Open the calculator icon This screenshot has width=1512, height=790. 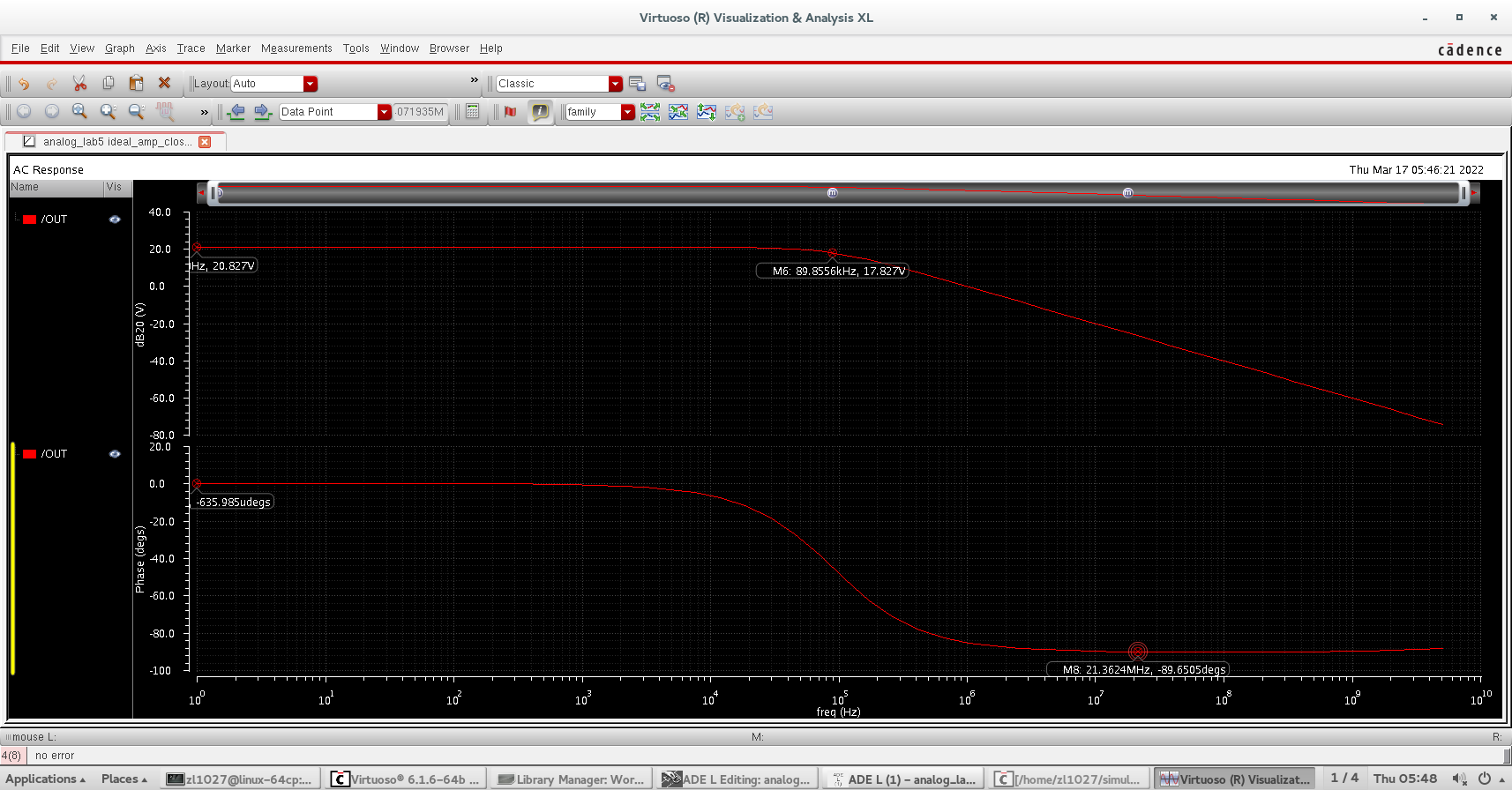(x=473, y=111)
